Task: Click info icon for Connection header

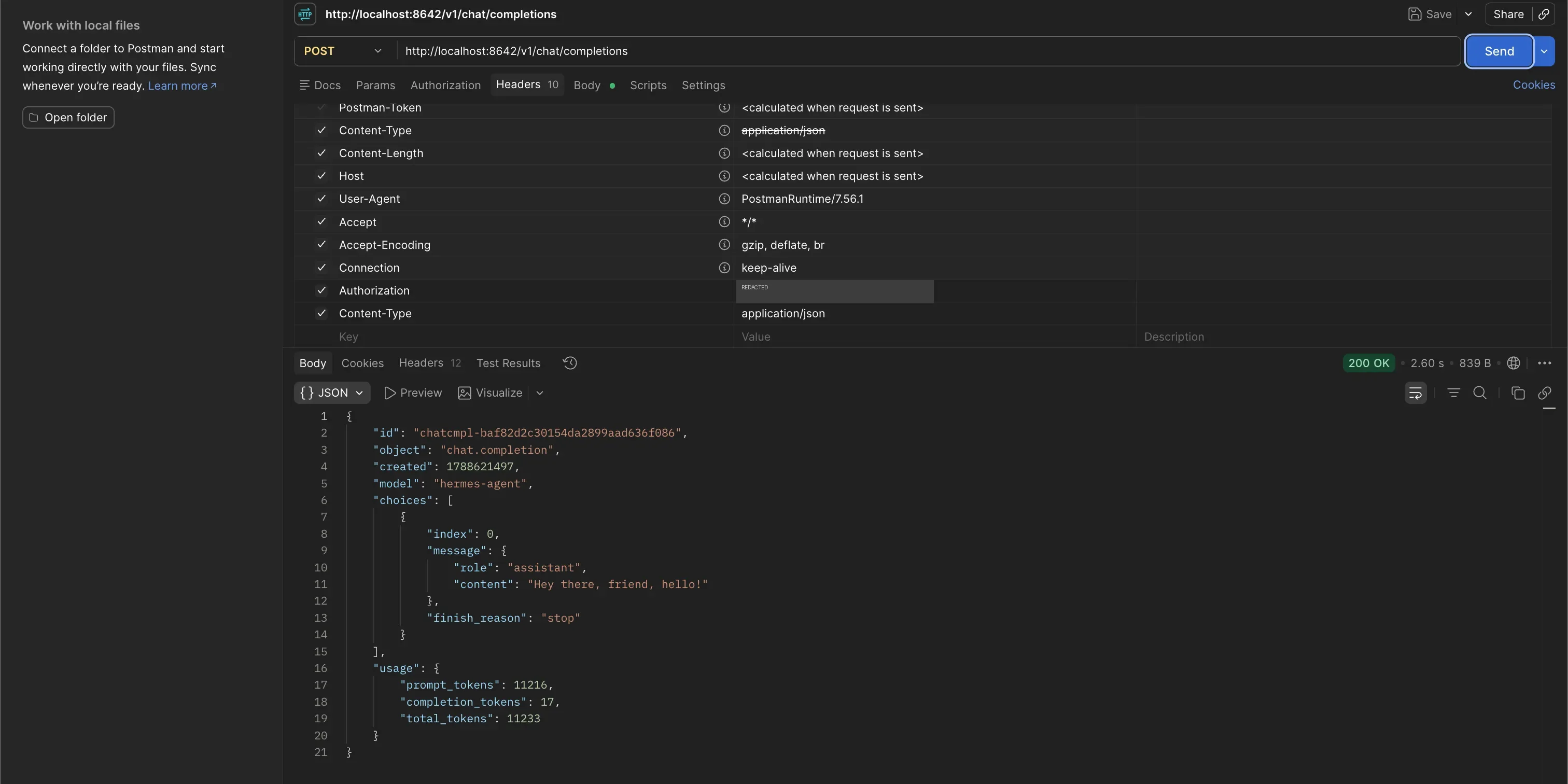Action: [724, 268]
